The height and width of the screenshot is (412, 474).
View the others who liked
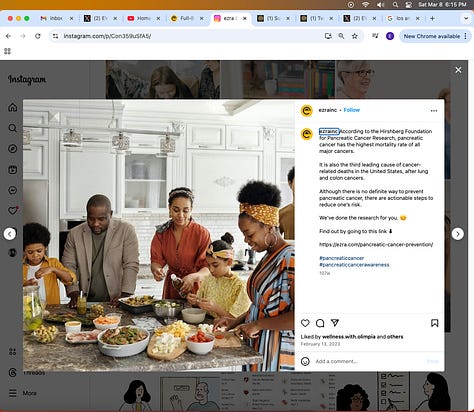(x=395, y=337)
